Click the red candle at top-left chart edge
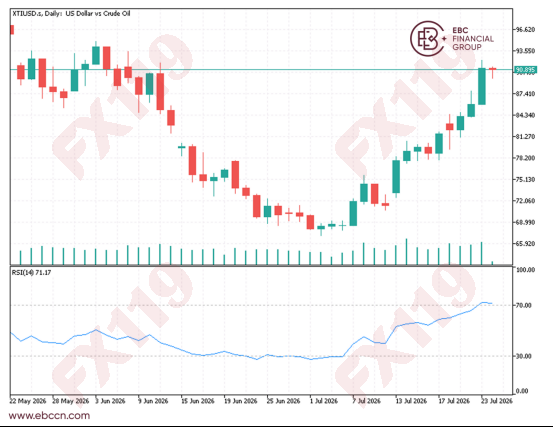 pyautogui.click(x=12, y=30)
